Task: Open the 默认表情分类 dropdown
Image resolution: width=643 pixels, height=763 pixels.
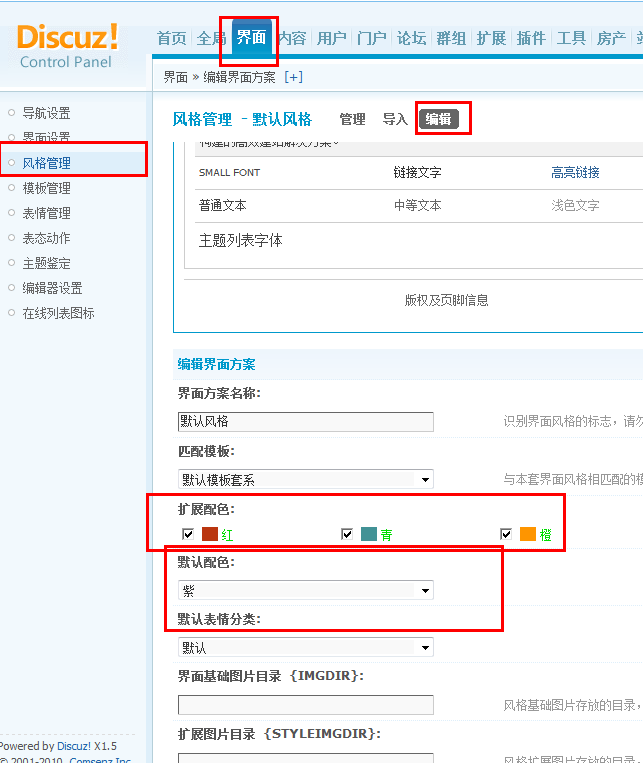Action: coord(306,648)
